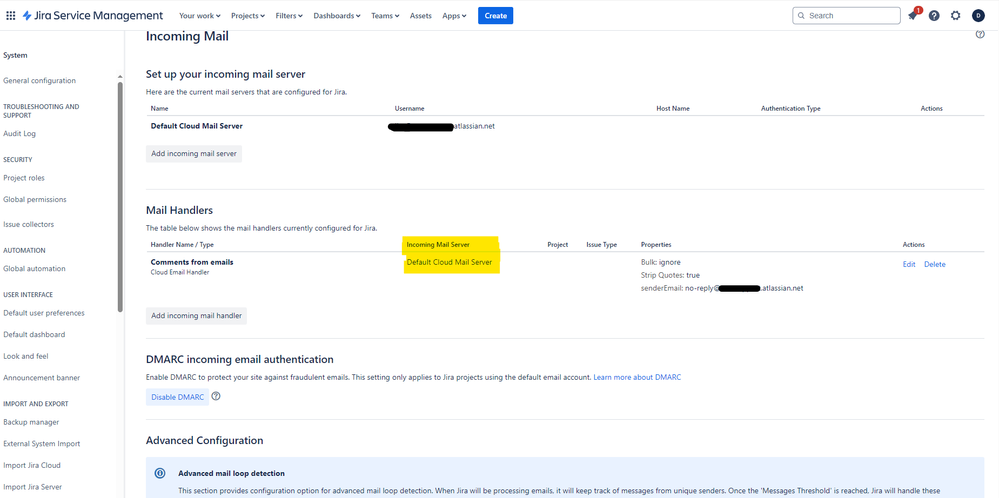Image resolution: width=999 pixels, height=498 pixels.
Task: Click the Cloud Email Handler type text
Action: coord(180,273)
